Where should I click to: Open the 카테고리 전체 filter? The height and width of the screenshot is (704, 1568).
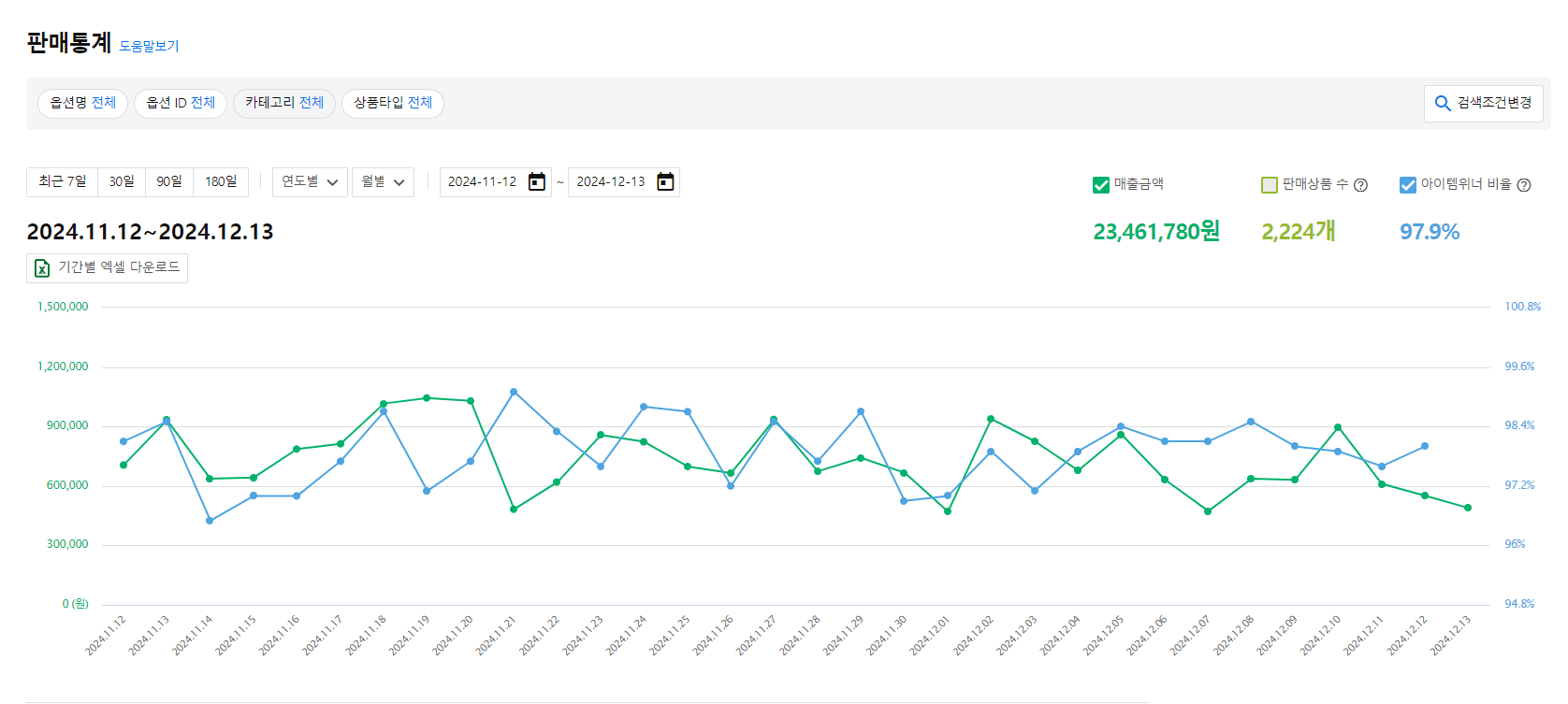(x=284, y=103)
